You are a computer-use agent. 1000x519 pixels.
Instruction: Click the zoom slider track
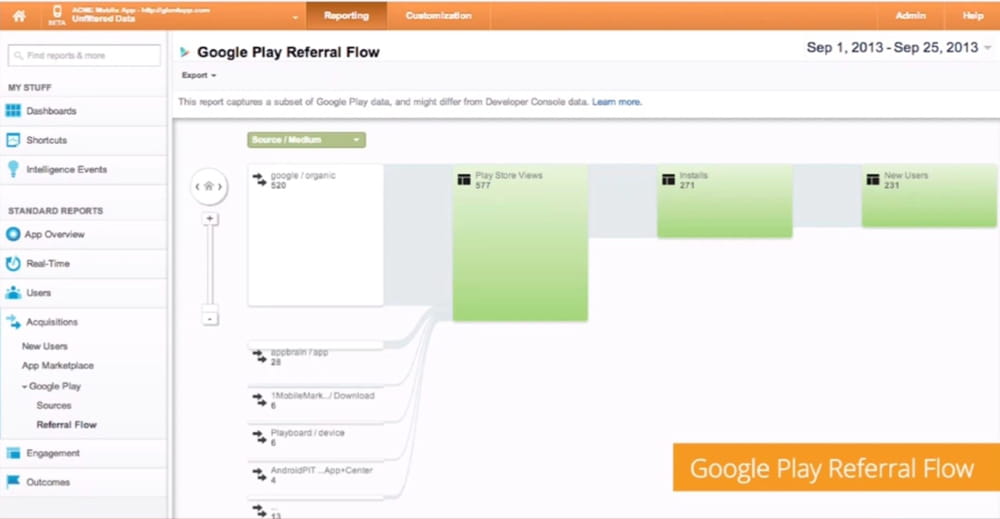point(210,265)
